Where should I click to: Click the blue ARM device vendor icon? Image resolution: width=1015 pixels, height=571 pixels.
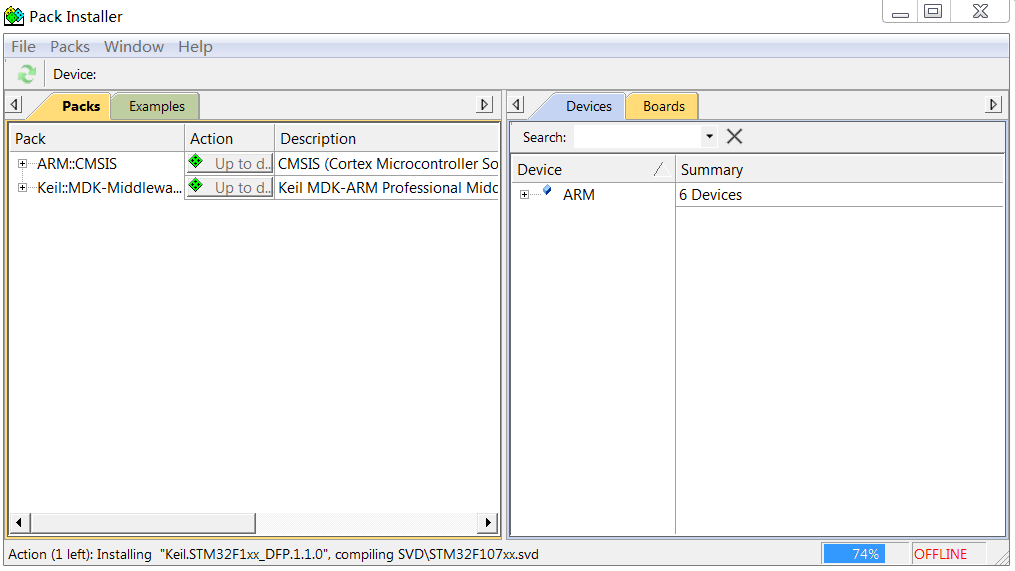pyautogui.click(x=547, y=190)
